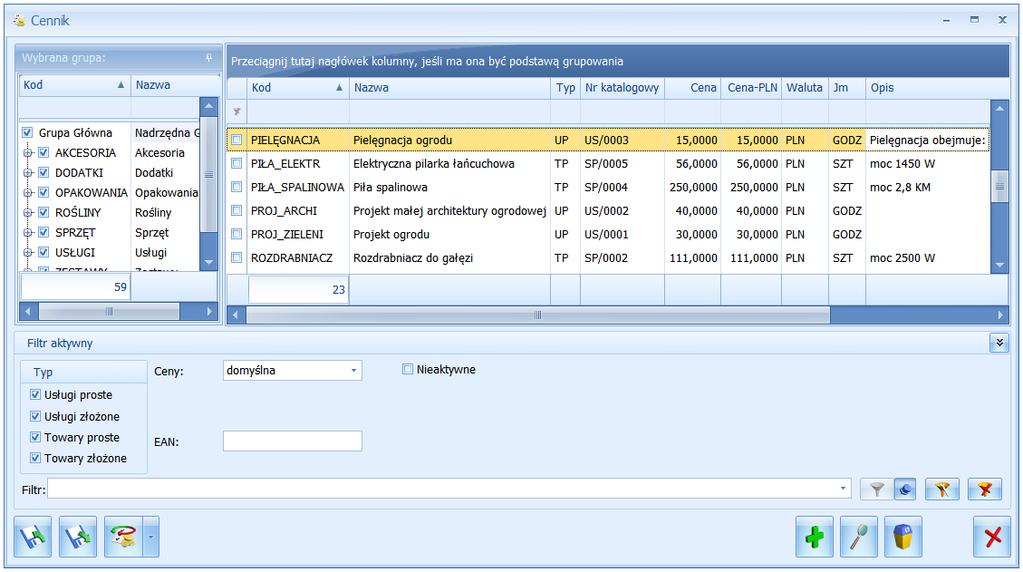Add a new item with the green plus

click(x=814, y=537)
